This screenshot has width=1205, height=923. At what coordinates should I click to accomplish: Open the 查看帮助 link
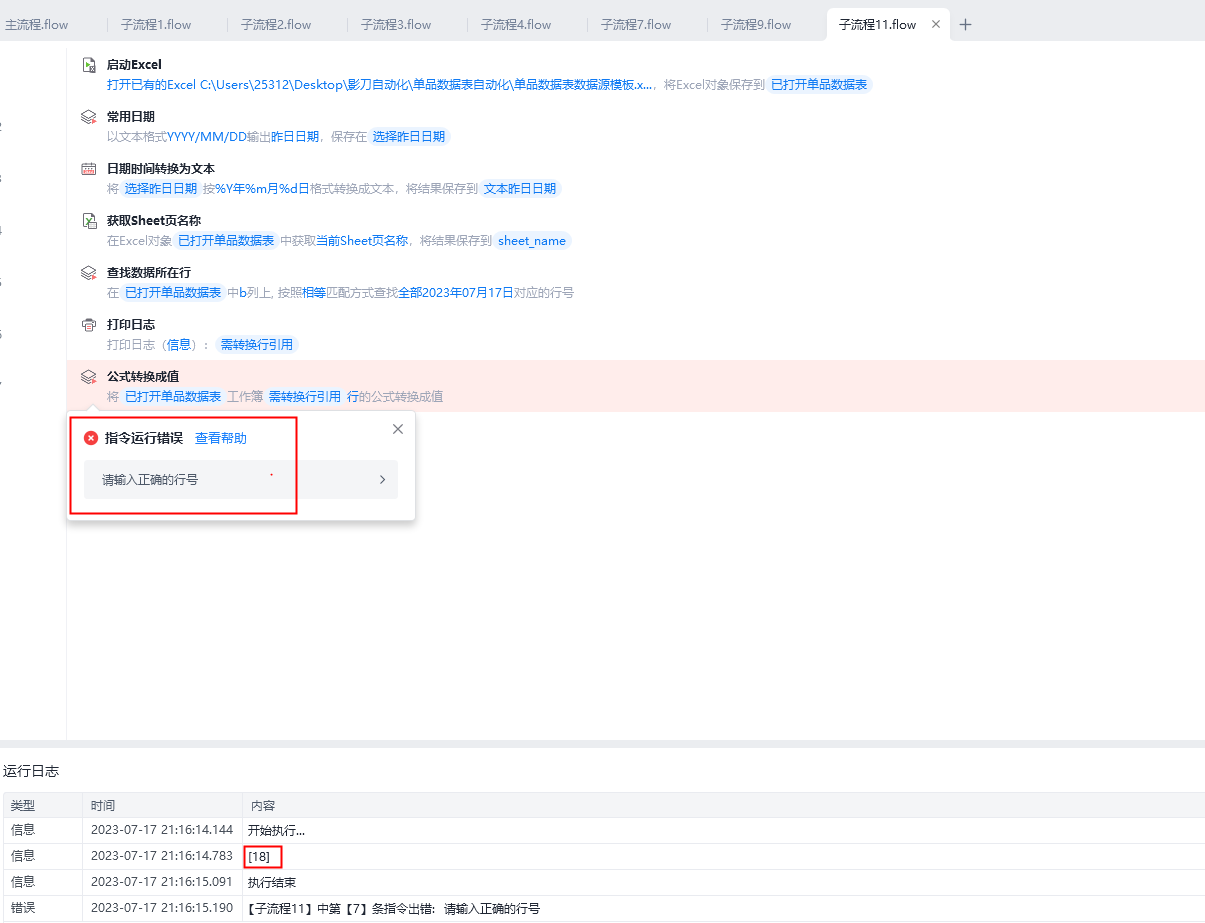tap(221, 439)
